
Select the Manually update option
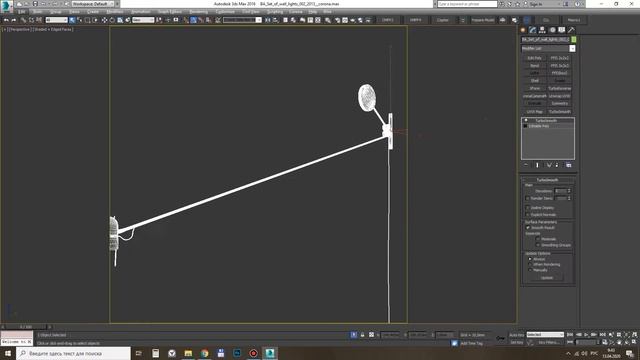pos(530,270)
